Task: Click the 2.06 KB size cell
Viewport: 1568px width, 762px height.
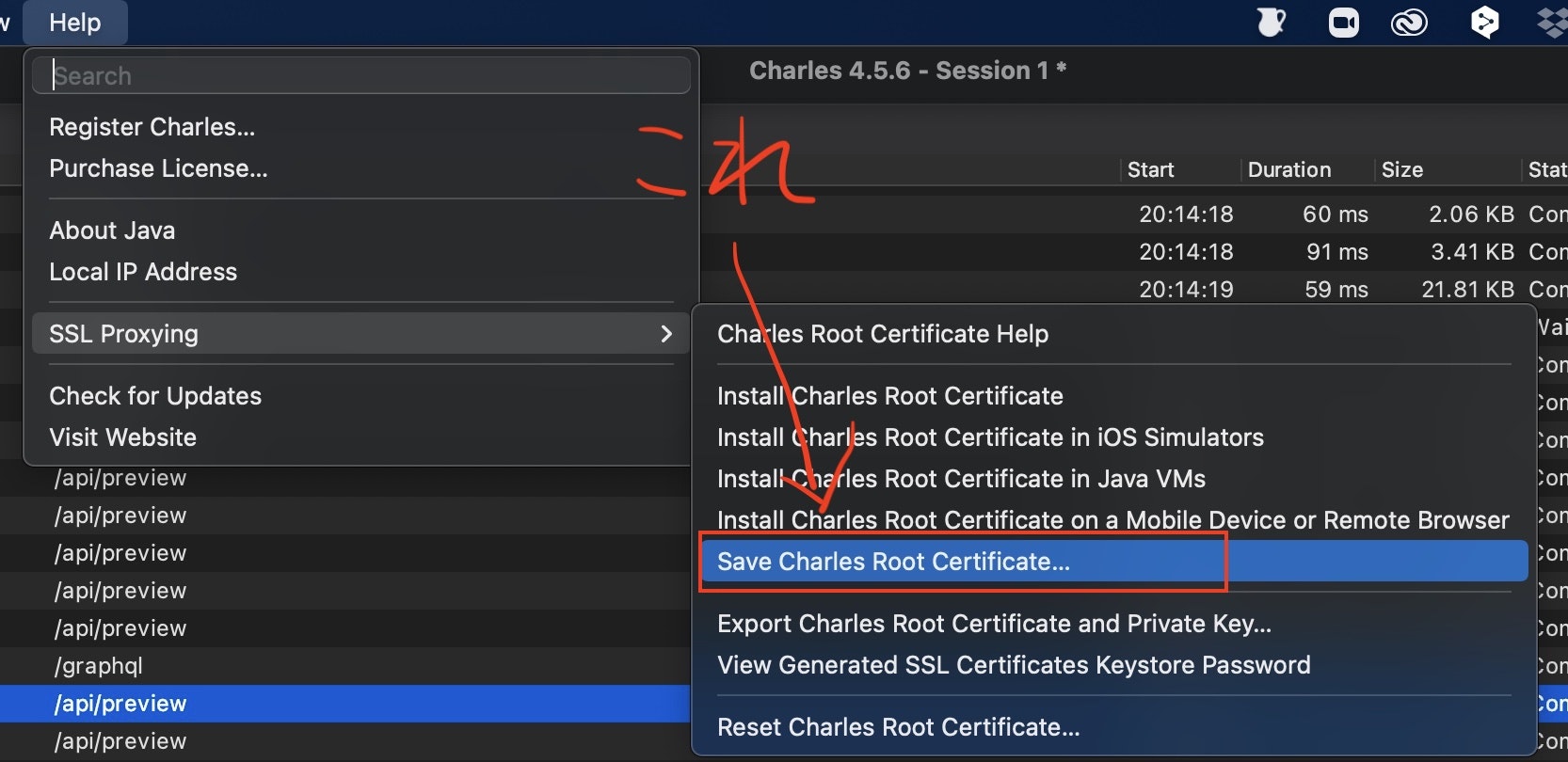Action: coord(1471,214)
